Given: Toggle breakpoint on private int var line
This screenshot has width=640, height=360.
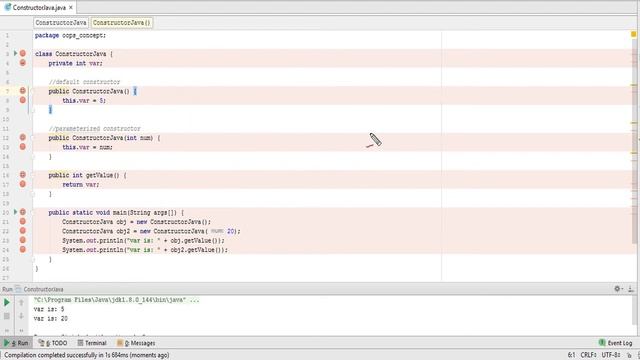Looking at the screenshot, I should point(23,63).
